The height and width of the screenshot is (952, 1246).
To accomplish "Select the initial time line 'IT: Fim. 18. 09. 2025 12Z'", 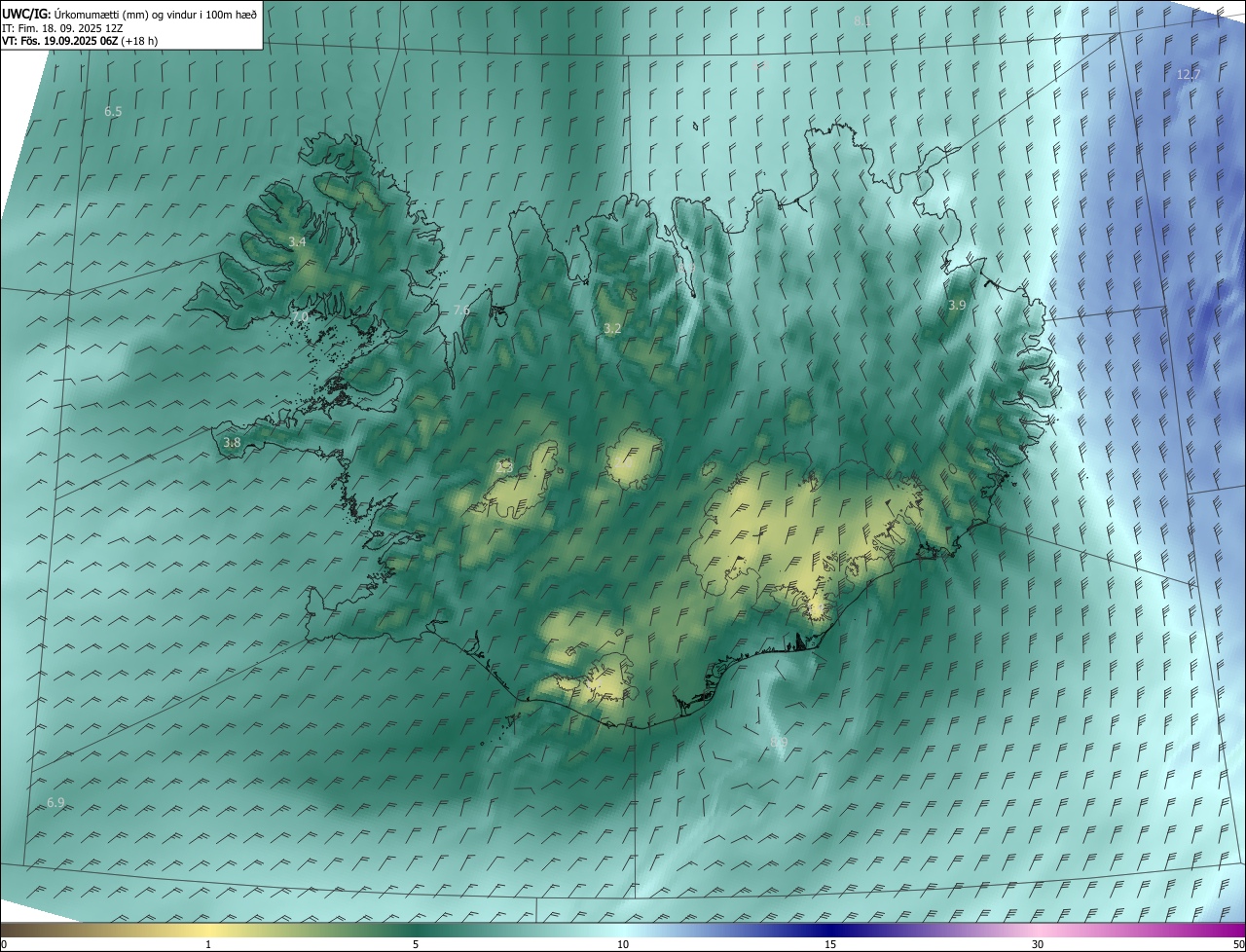I will [x=63, y=27].
